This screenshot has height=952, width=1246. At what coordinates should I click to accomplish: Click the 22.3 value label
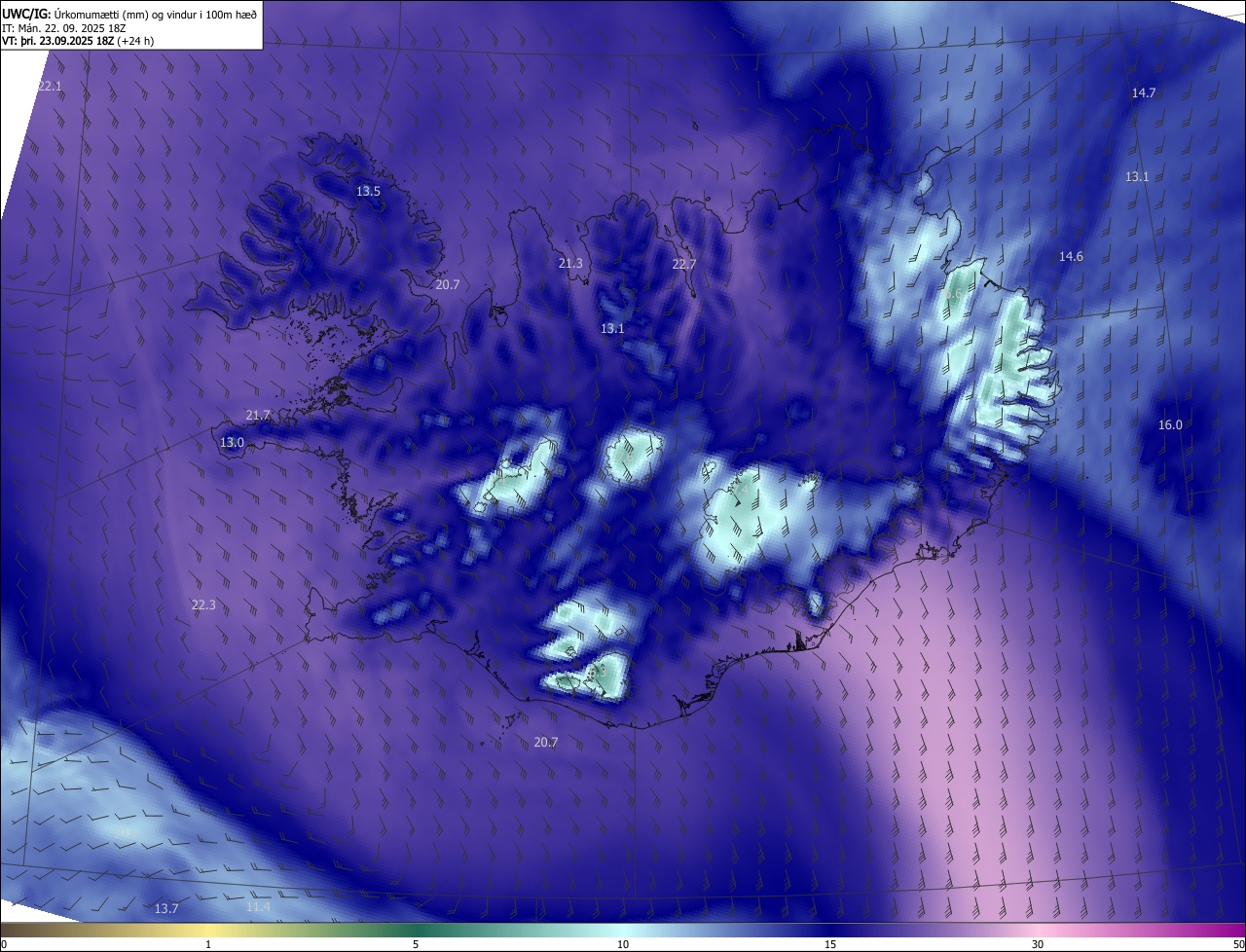203,605
